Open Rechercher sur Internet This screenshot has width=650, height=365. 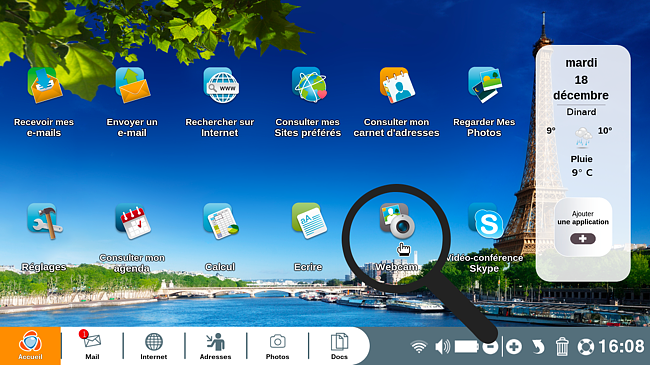(221, 85)
